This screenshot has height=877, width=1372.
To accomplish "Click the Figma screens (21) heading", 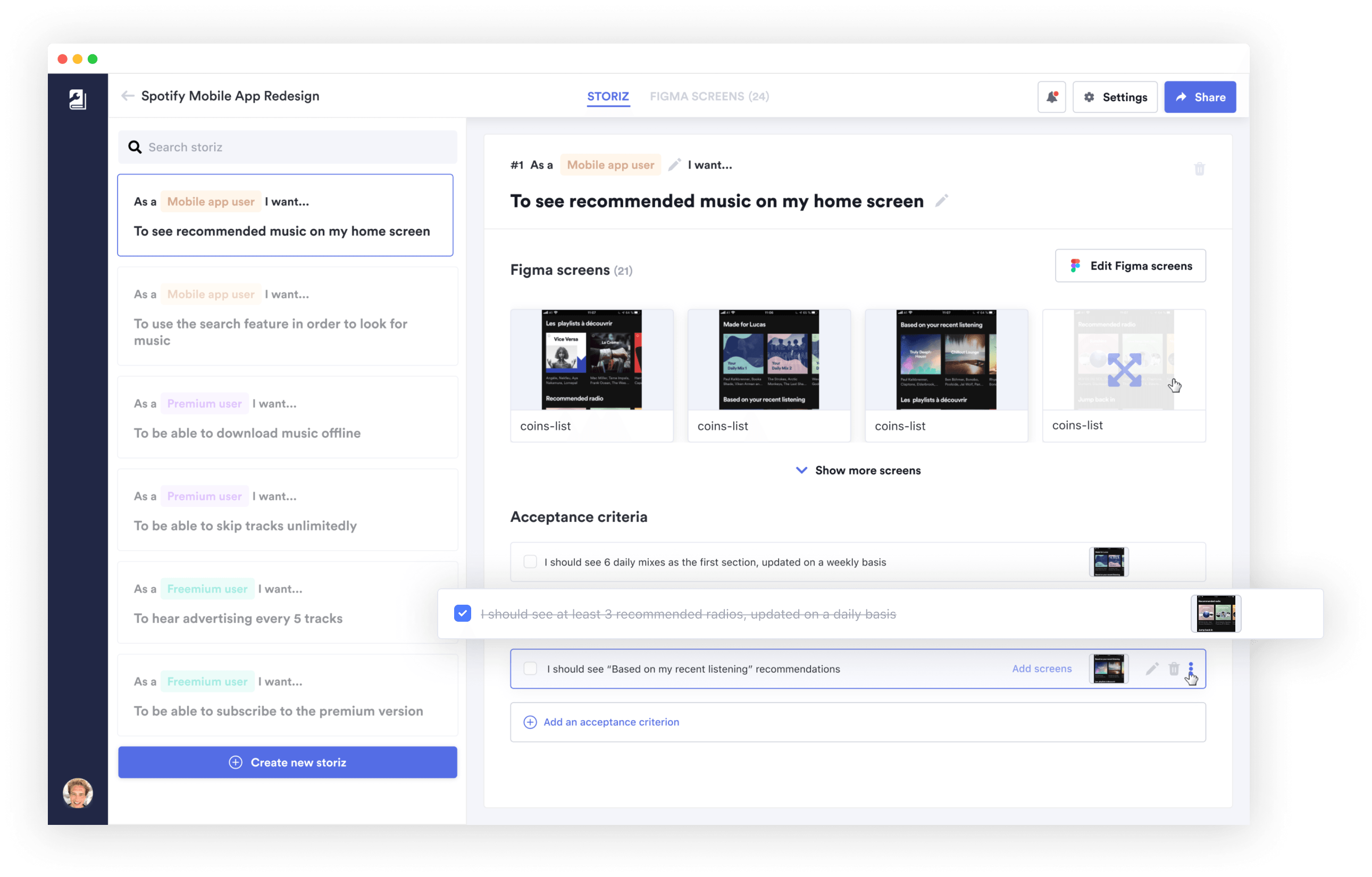I will (x=571, y=270).
